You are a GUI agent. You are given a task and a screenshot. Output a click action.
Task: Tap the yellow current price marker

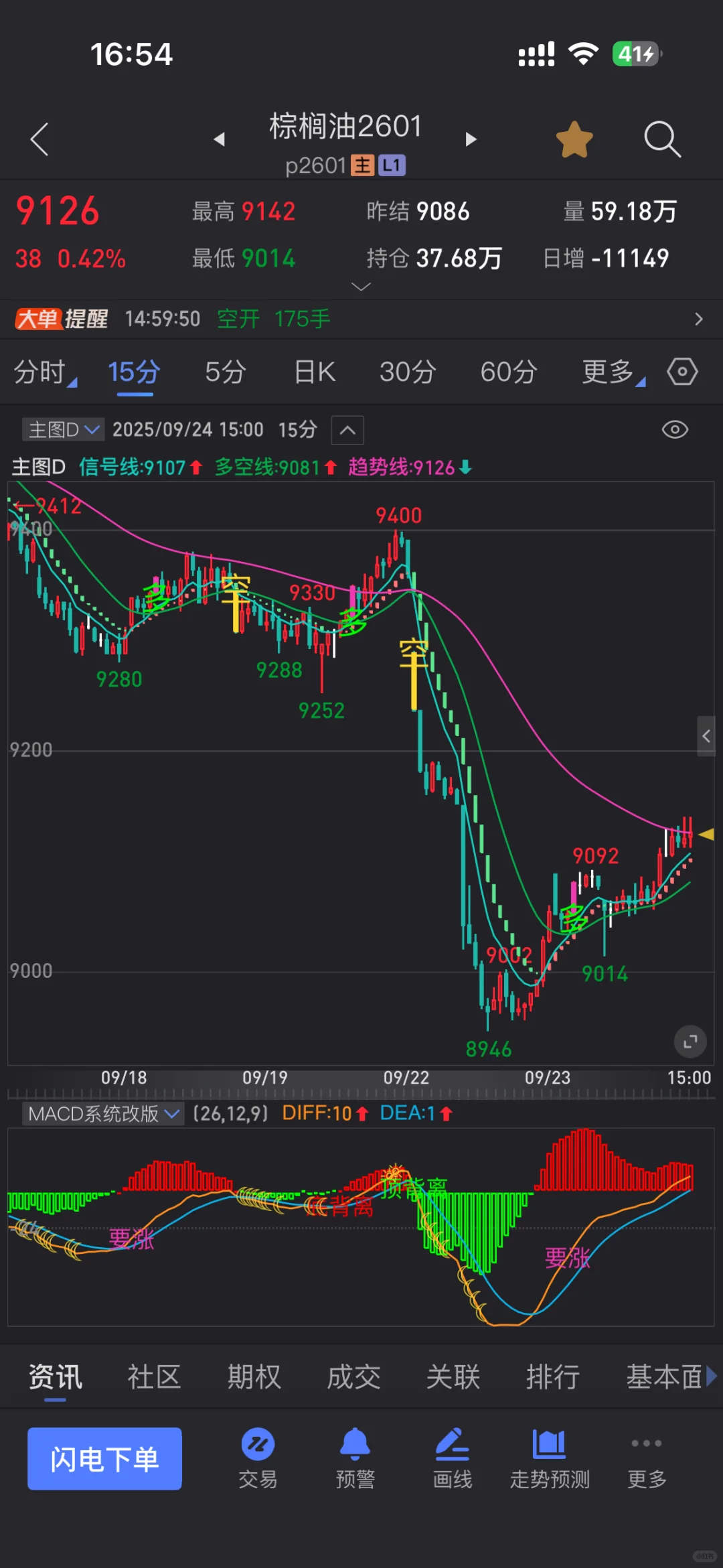[706, 834]
